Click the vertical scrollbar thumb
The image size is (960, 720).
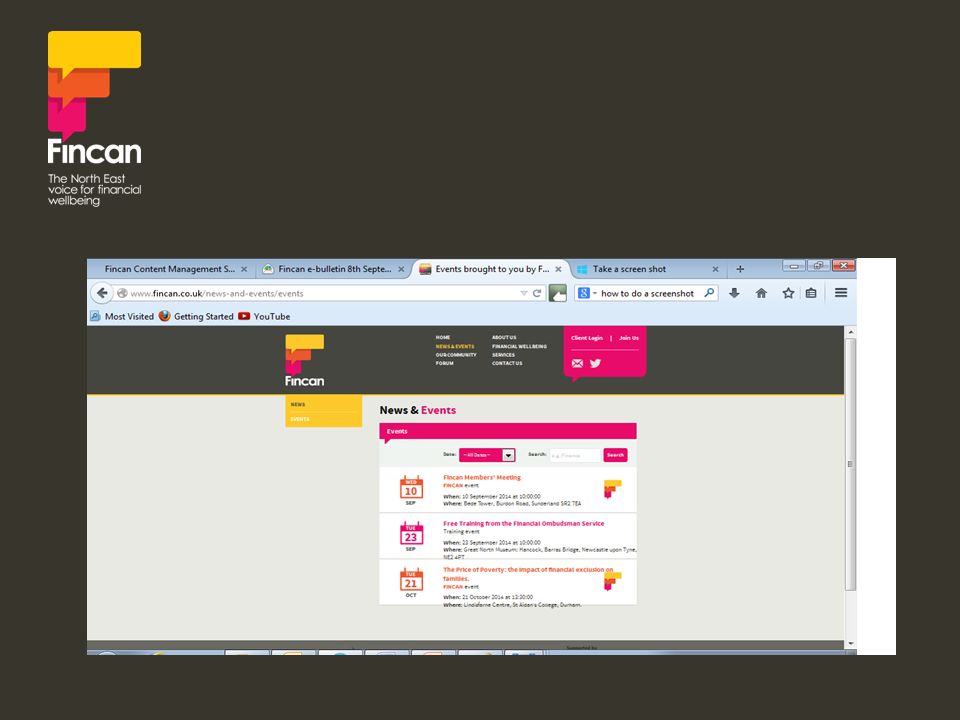(850, 464)
